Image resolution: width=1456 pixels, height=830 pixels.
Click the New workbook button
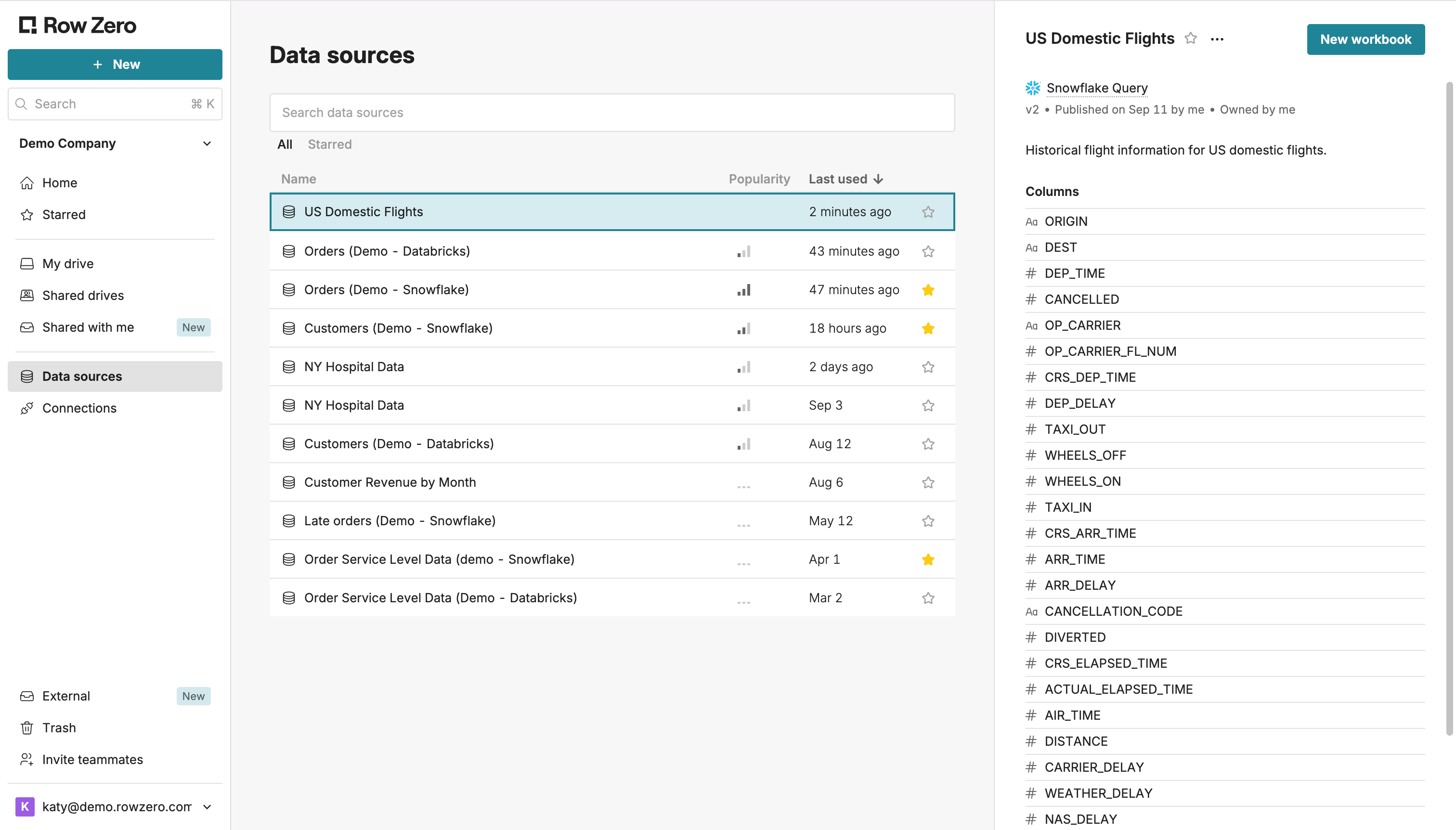pos(1365,39)
